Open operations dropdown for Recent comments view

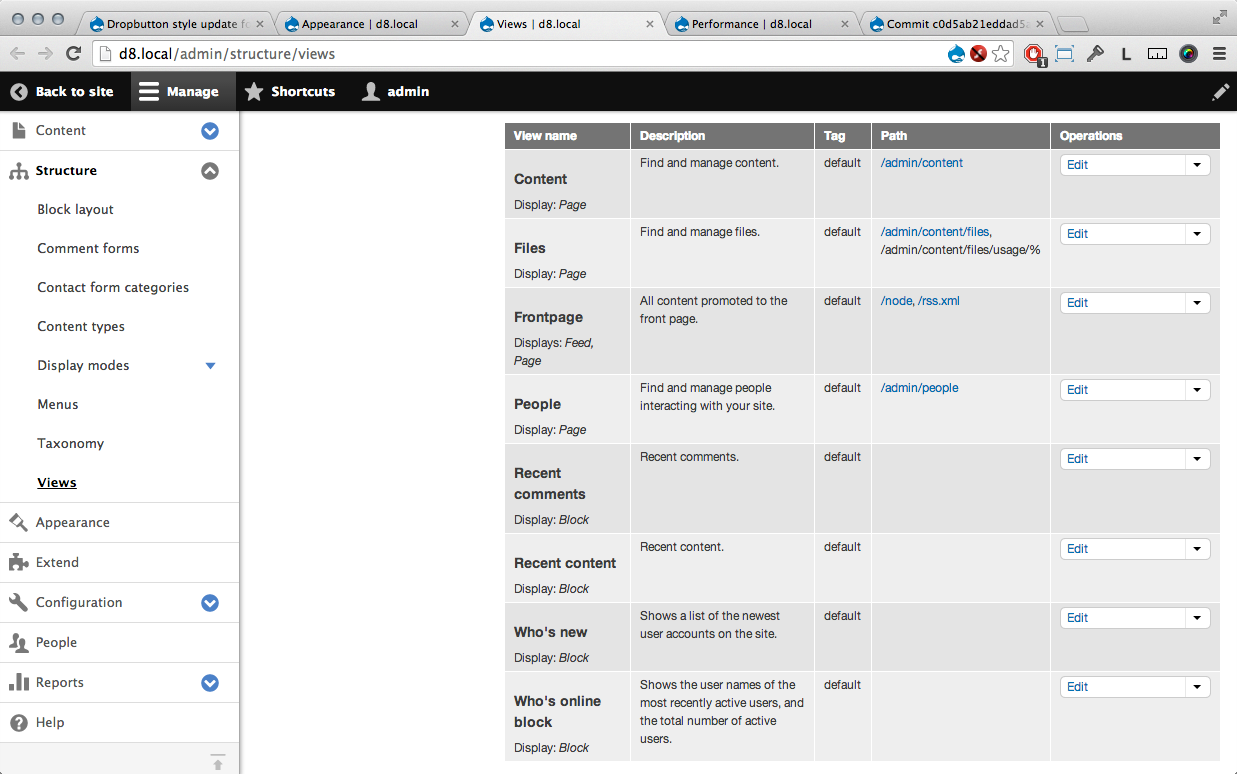click(x=1197, y=459)
